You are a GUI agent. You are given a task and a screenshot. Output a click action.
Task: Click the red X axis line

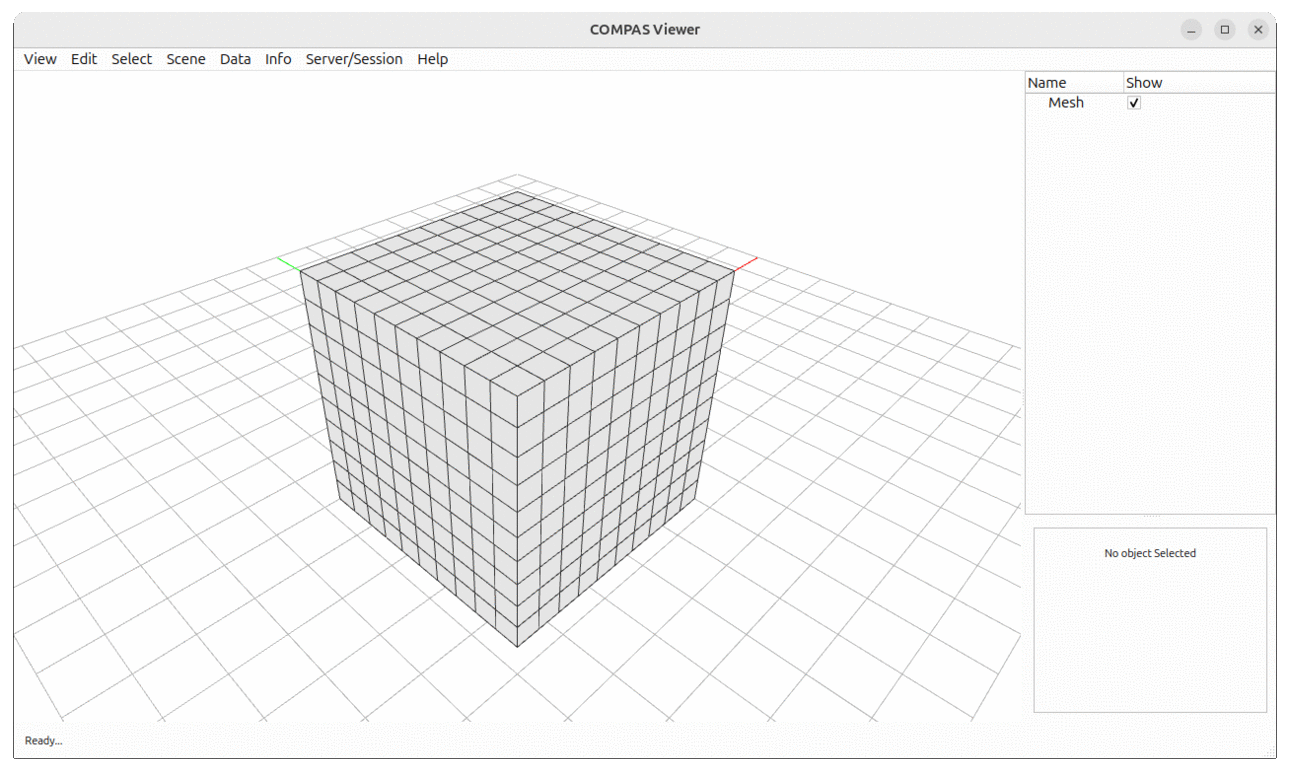pos(748,262)
